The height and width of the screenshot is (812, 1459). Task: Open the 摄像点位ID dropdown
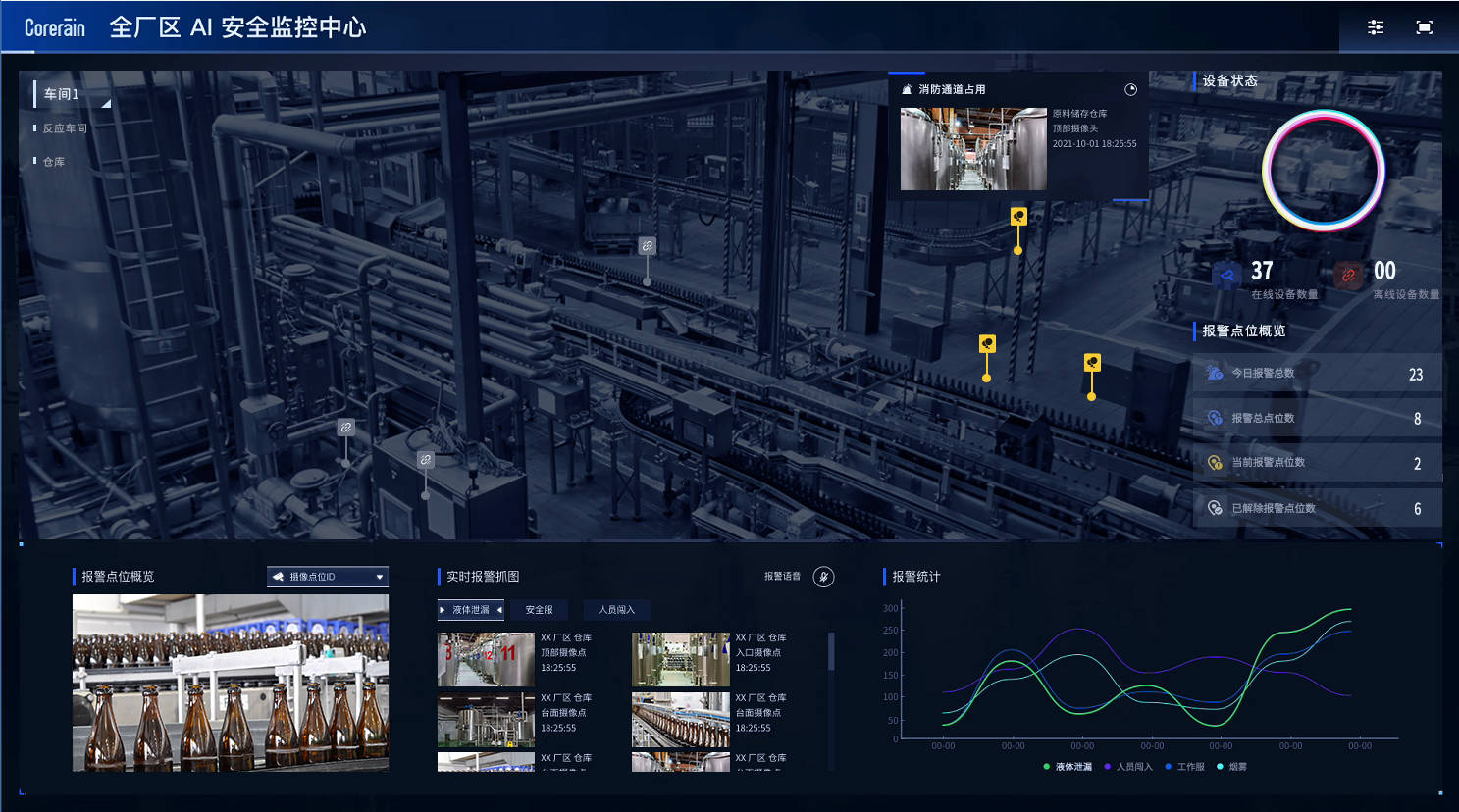[x=328, y=577]
